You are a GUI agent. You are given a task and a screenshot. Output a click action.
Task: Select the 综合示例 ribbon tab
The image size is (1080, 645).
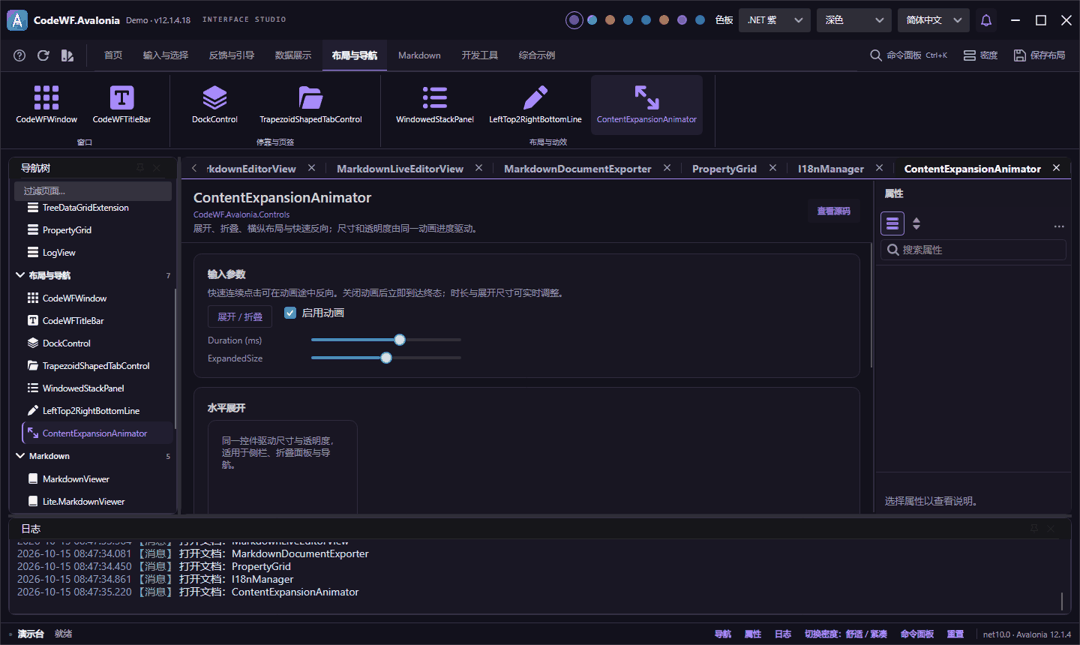point(537,55)
